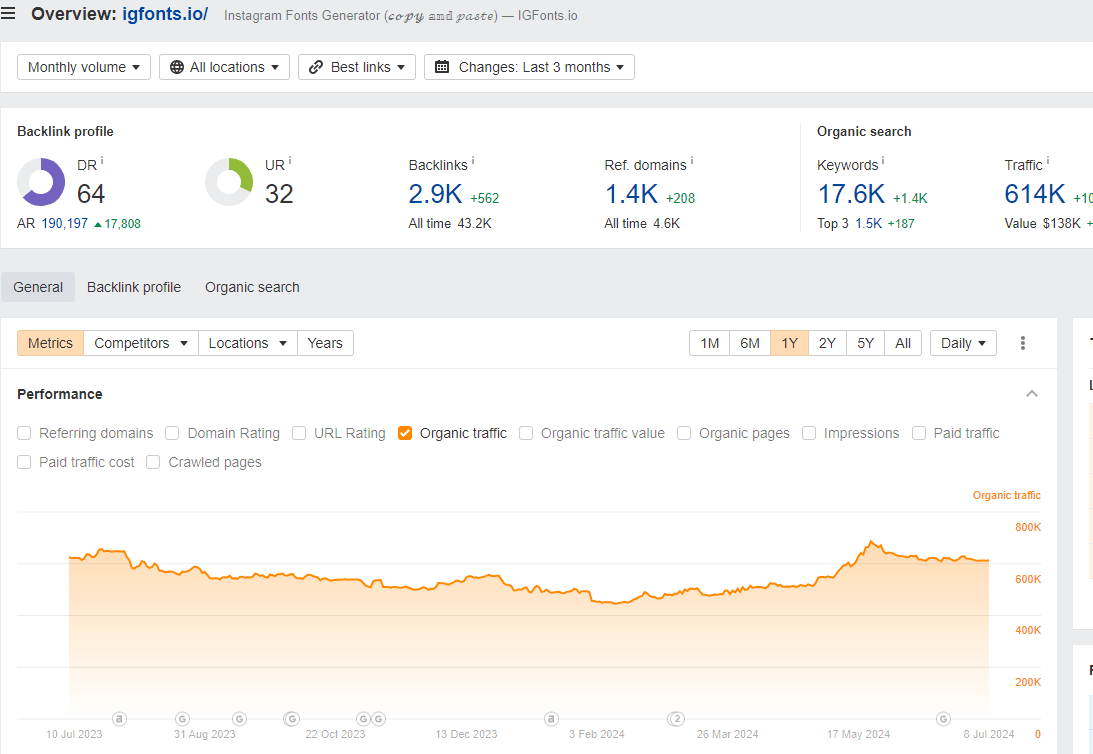Click the Keywords info icon
Screen dimensions: 1093x754
click(x=883, y=161)
